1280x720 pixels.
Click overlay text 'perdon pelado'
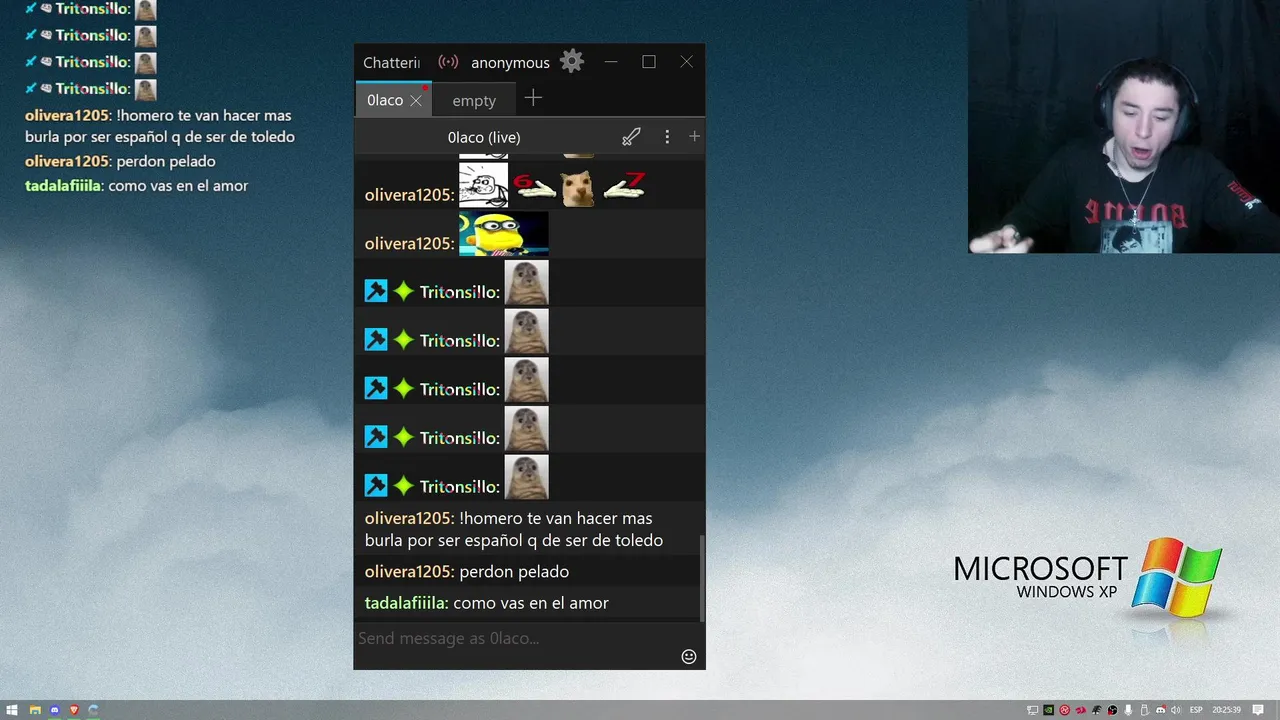click(x=166, y=161)
